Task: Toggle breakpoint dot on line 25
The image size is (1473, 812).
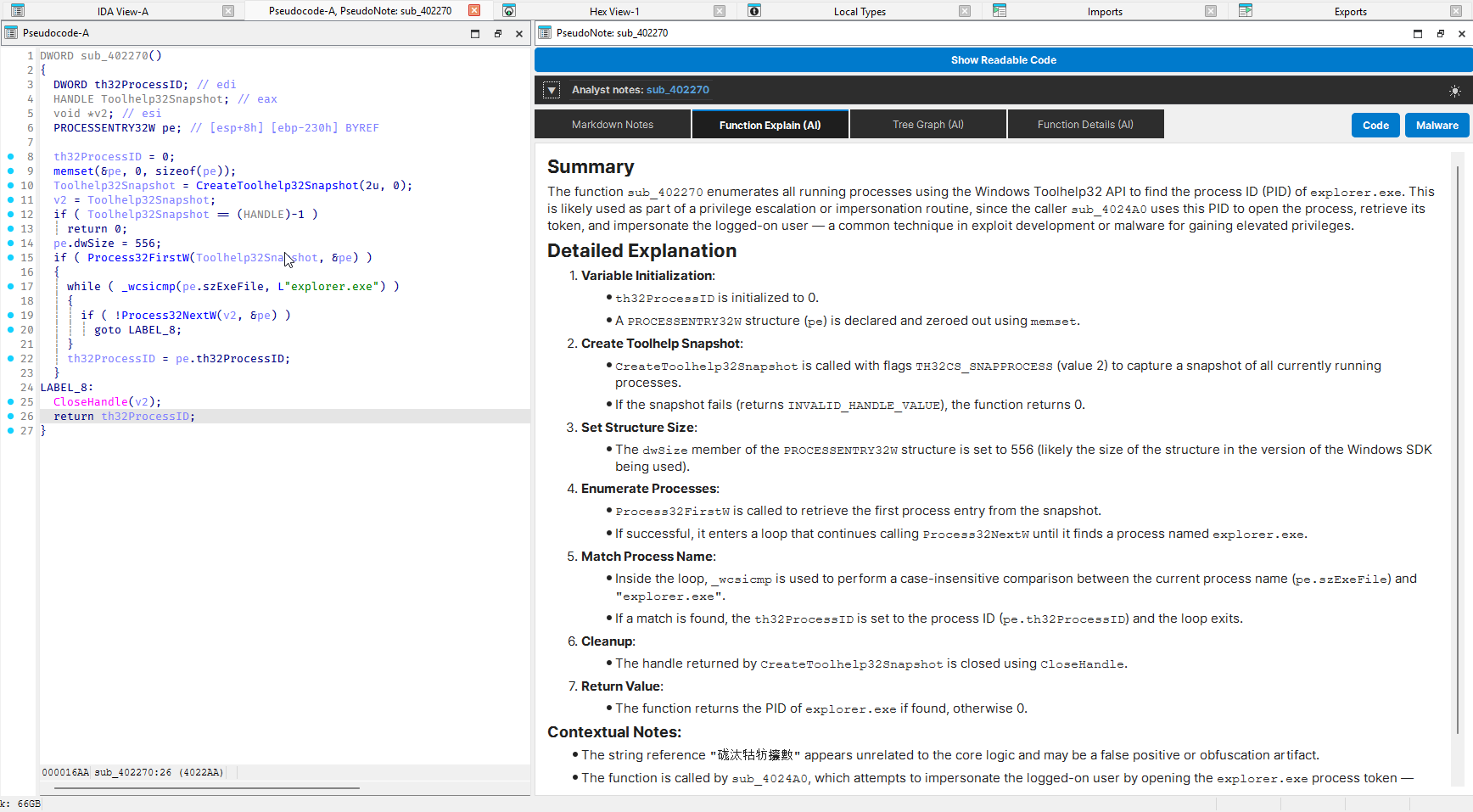Action: click(x=10, y=402)
